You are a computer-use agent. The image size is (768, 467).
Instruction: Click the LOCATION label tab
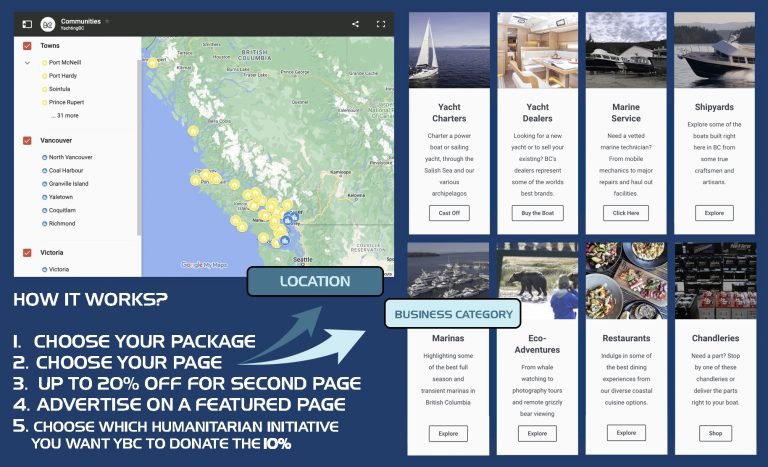pos(315,282)
